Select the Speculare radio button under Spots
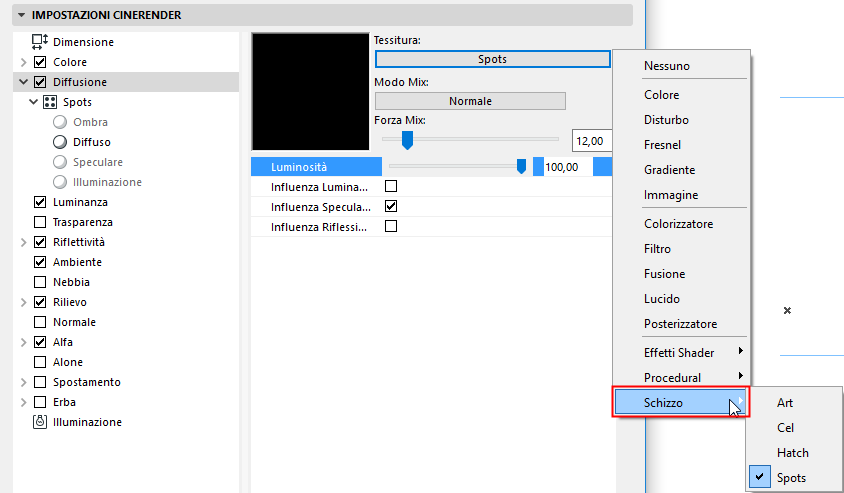 pos(60,162)
